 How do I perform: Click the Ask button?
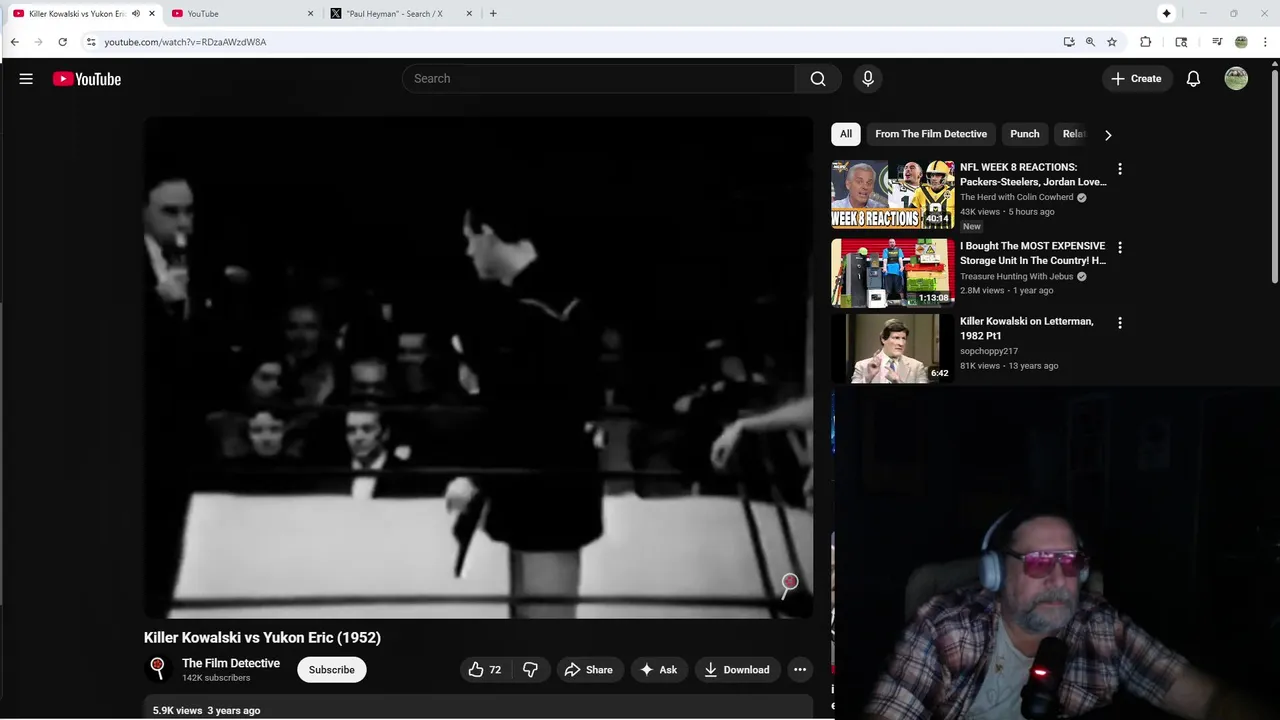pyautogui.click(x=659, y=670)
